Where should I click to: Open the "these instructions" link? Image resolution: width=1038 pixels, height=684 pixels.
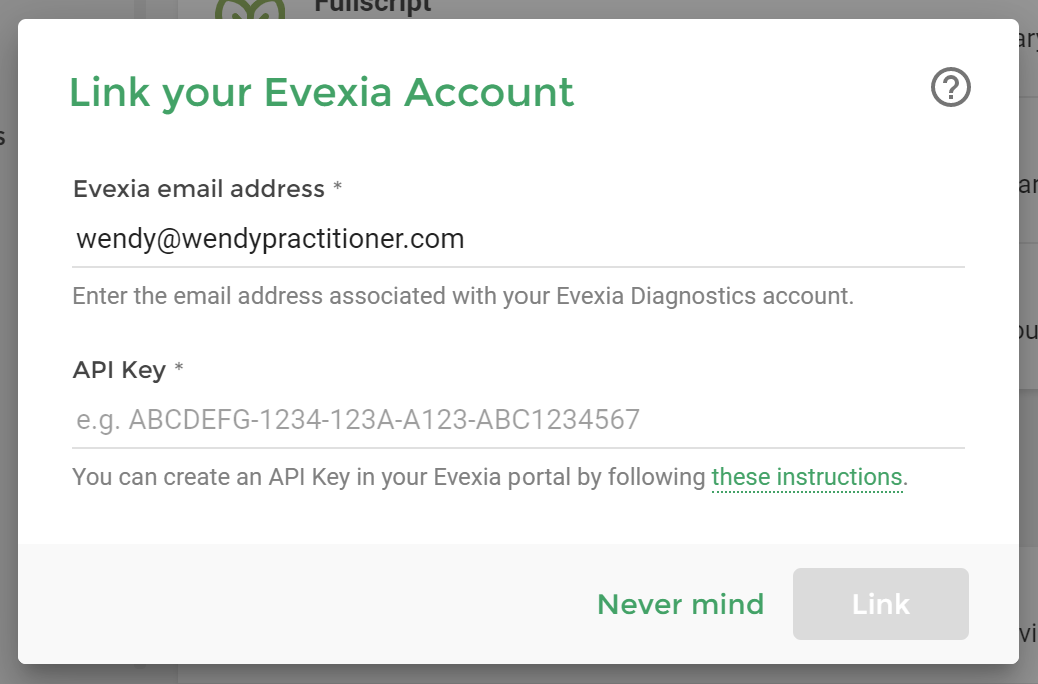click(806, 477)
